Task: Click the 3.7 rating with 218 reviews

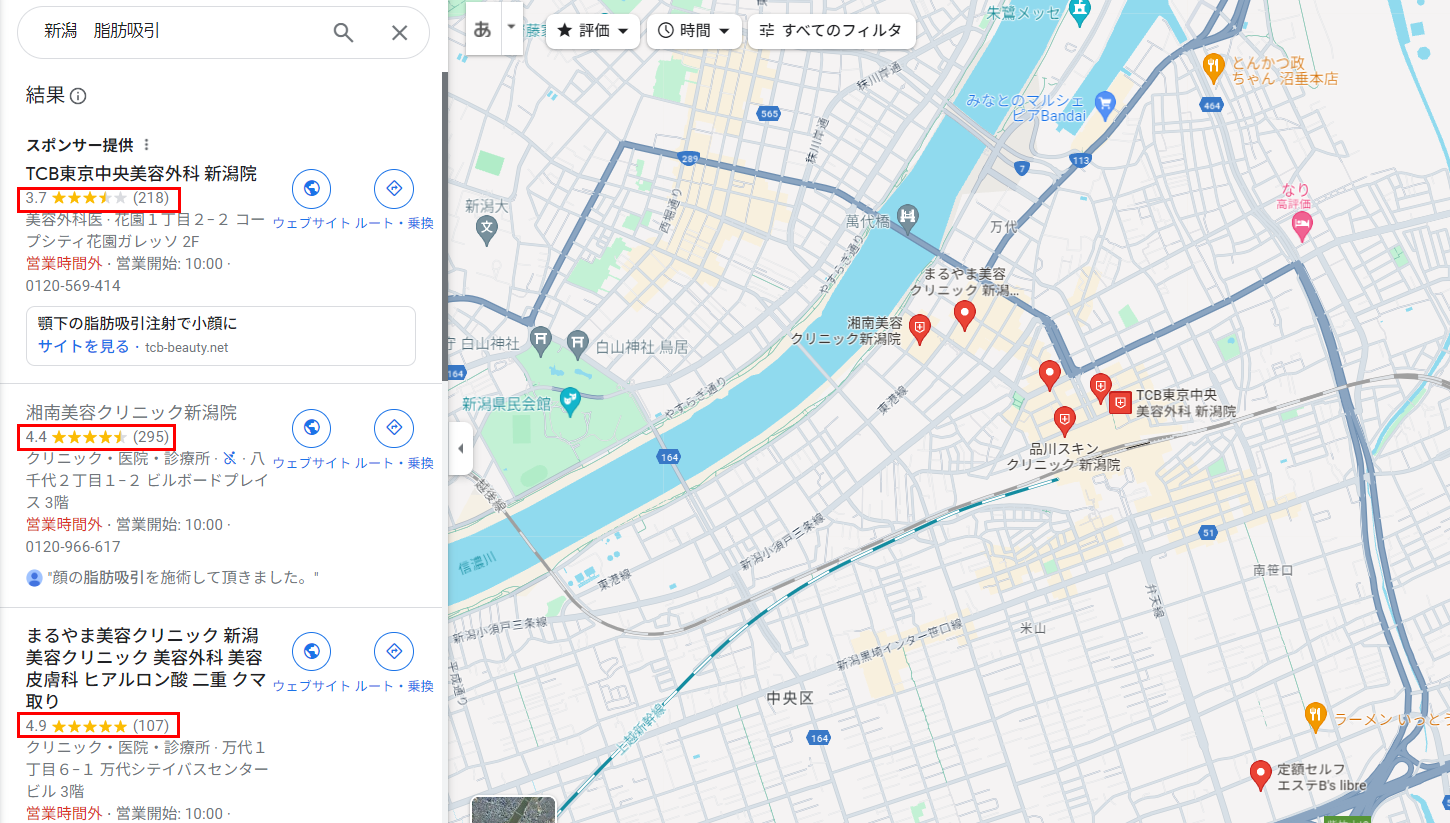Action: (x=98, y=197)
